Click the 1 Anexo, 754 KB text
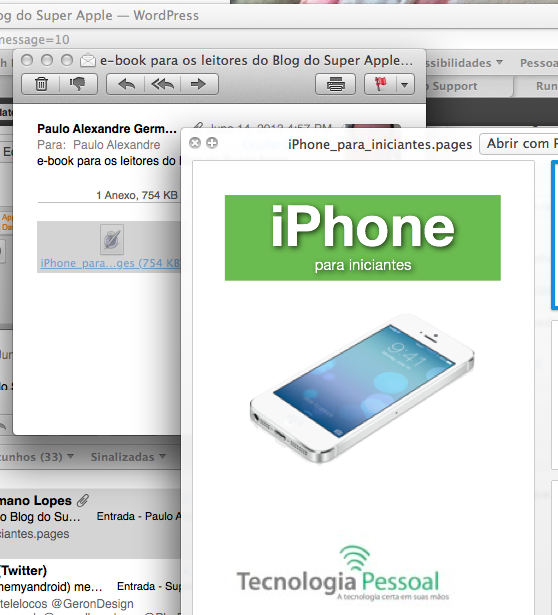558x615 pixels. pyautogui.click(x=137, y=195)
